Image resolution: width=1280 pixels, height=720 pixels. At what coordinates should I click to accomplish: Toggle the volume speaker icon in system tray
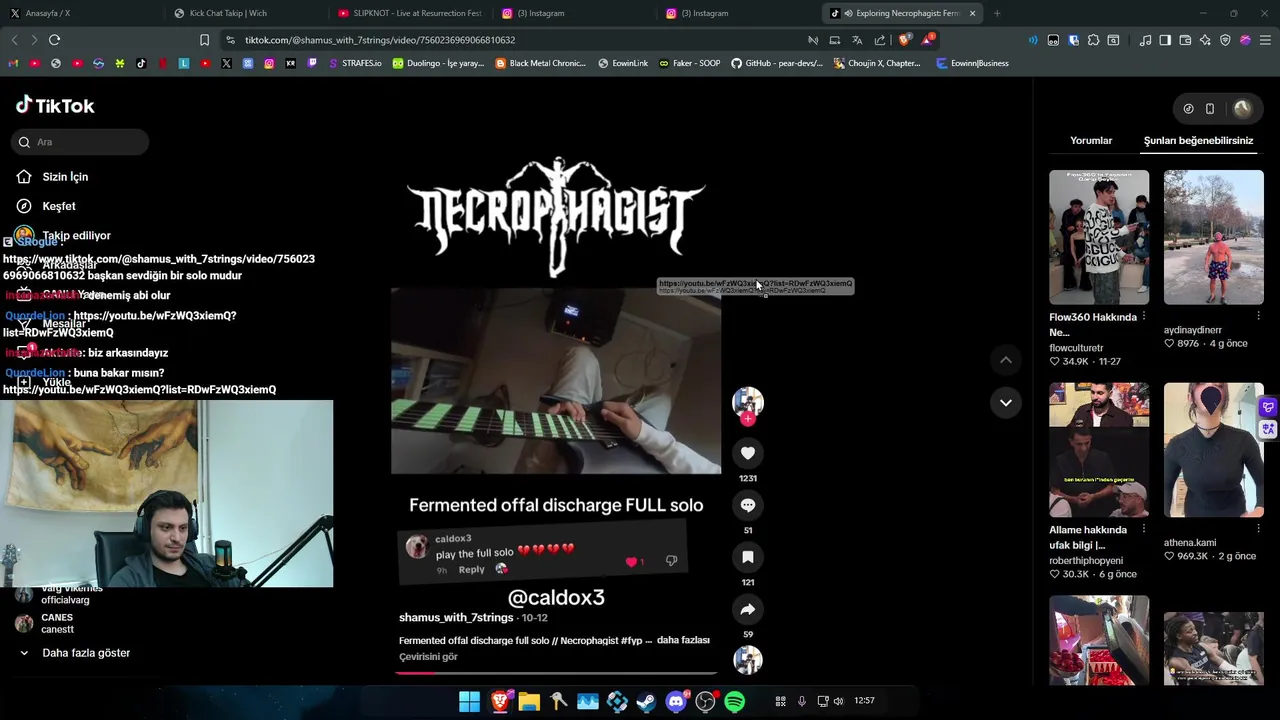[839, 701]
